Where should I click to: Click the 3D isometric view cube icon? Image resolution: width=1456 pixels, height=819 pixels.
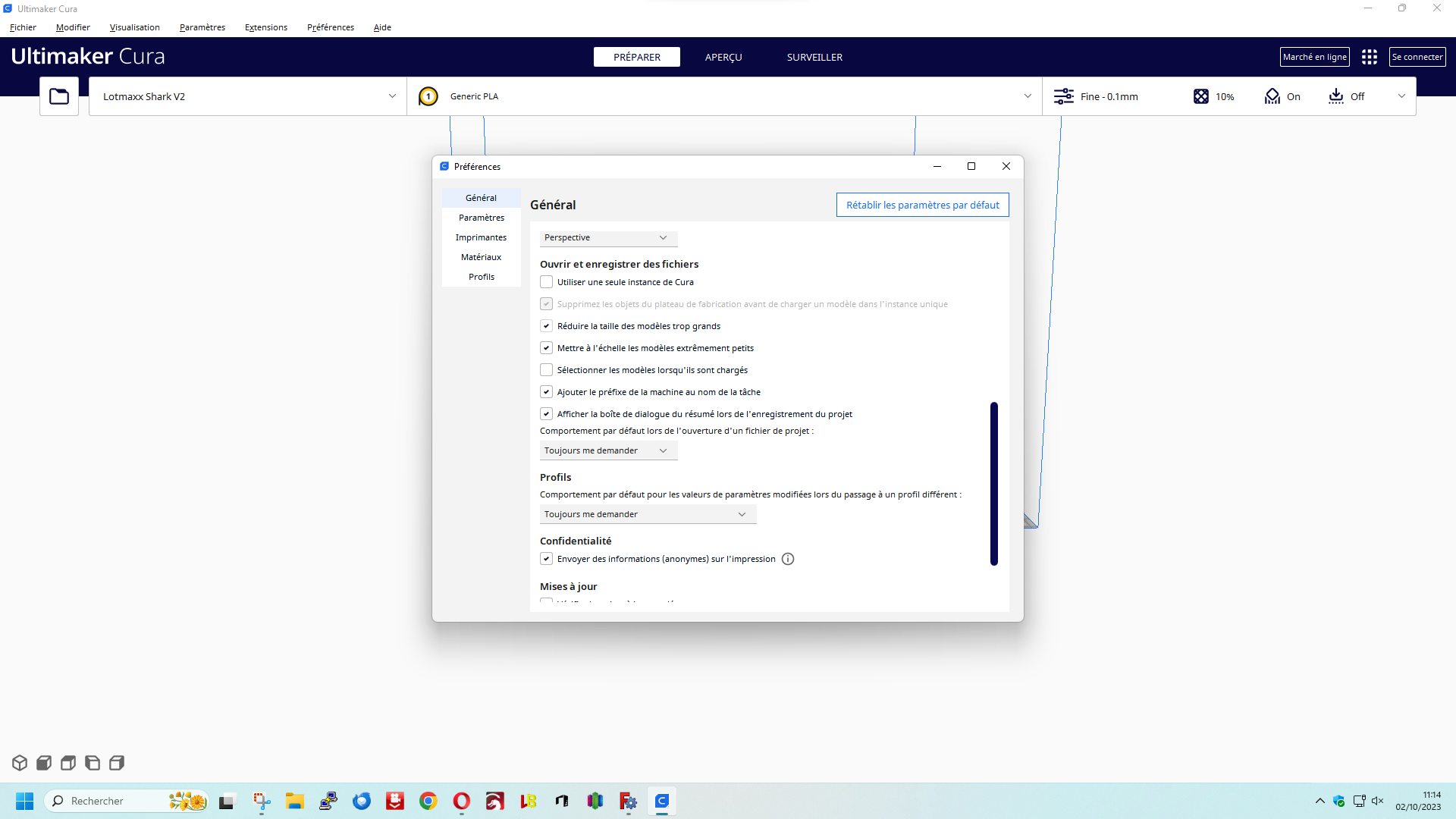click(20, 763)
